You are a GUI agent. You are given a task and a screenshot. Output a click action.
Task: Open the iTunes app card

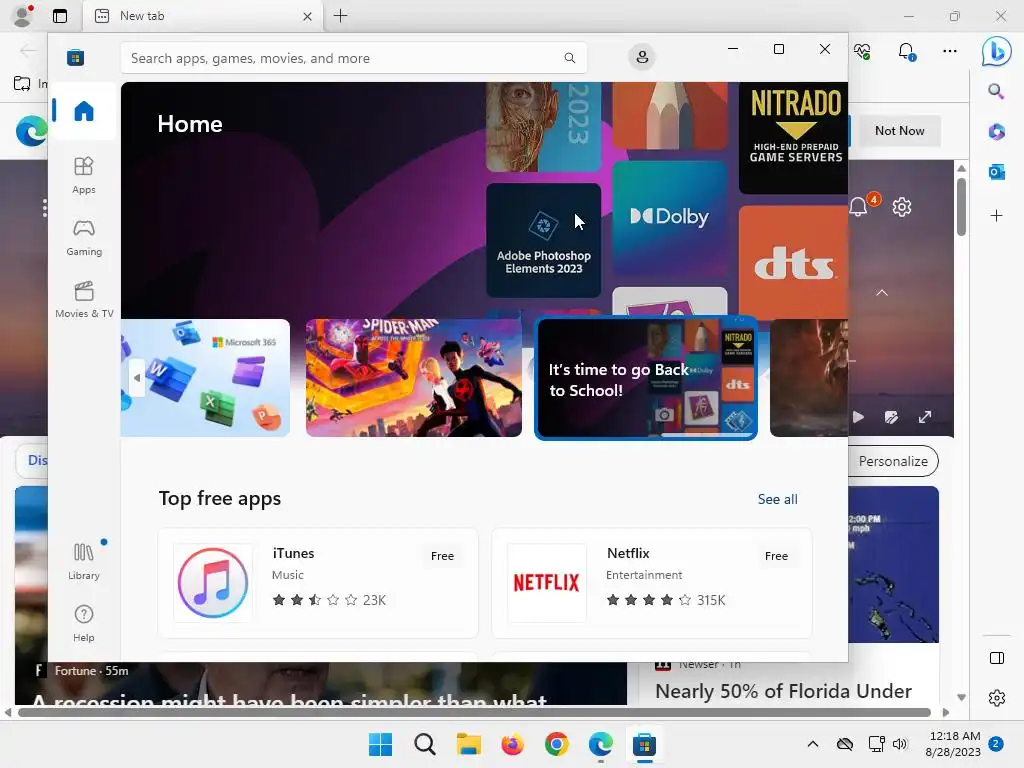tap(318, 583)
